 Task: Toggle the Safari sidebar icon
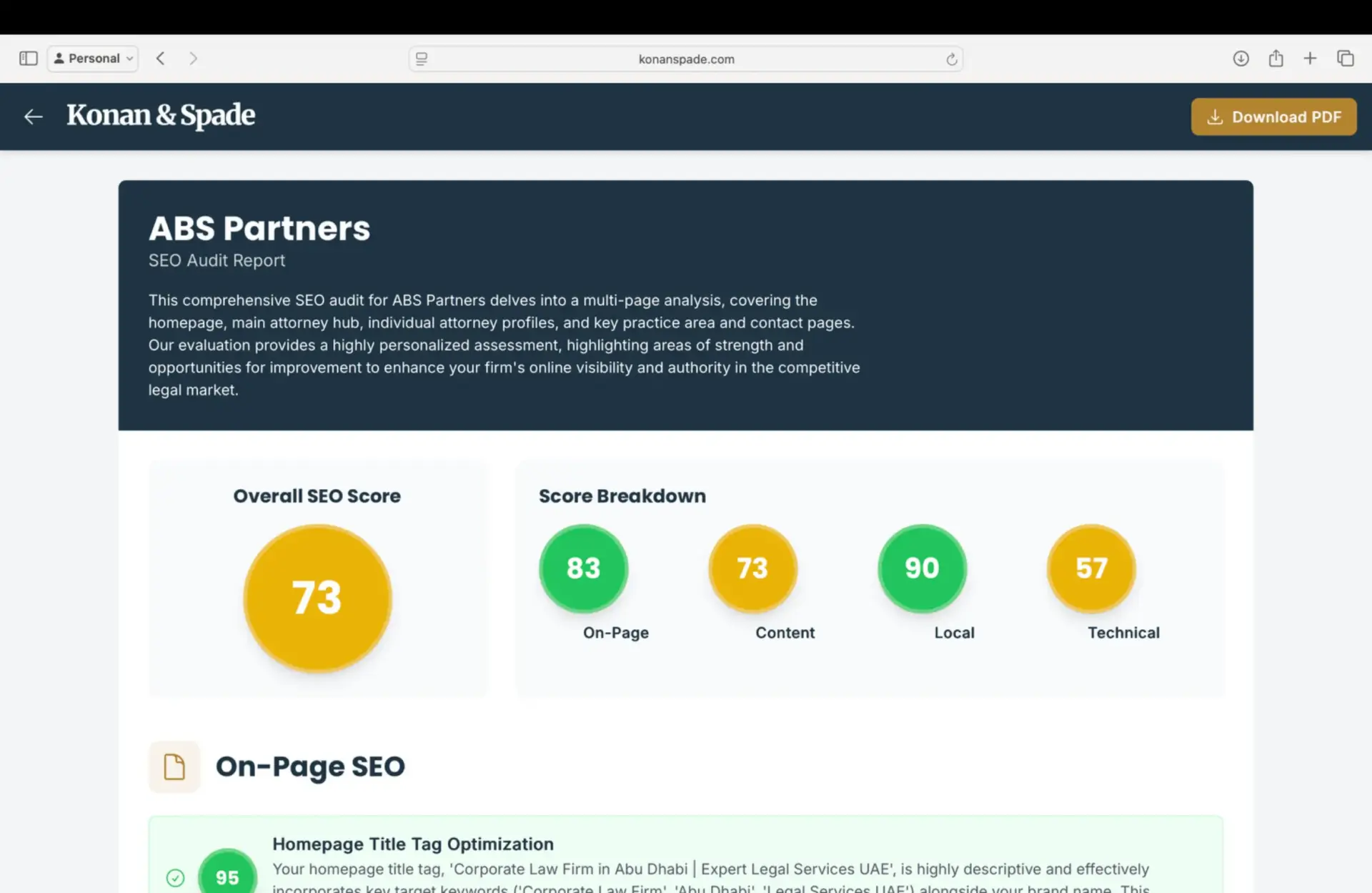click(28, 59)
